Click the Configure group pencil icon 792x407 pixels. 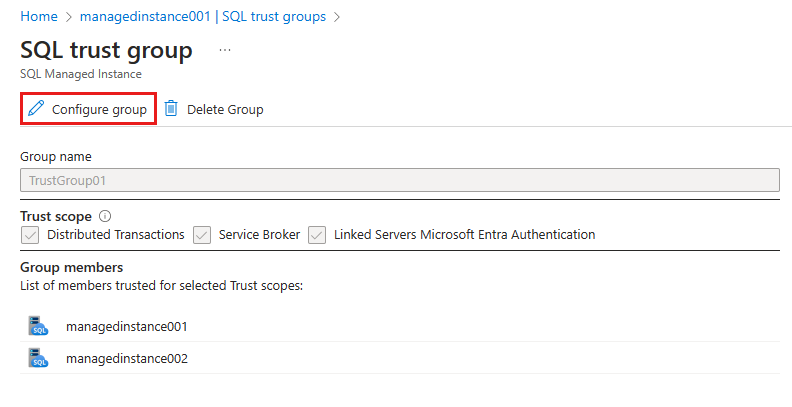(36, 108)
